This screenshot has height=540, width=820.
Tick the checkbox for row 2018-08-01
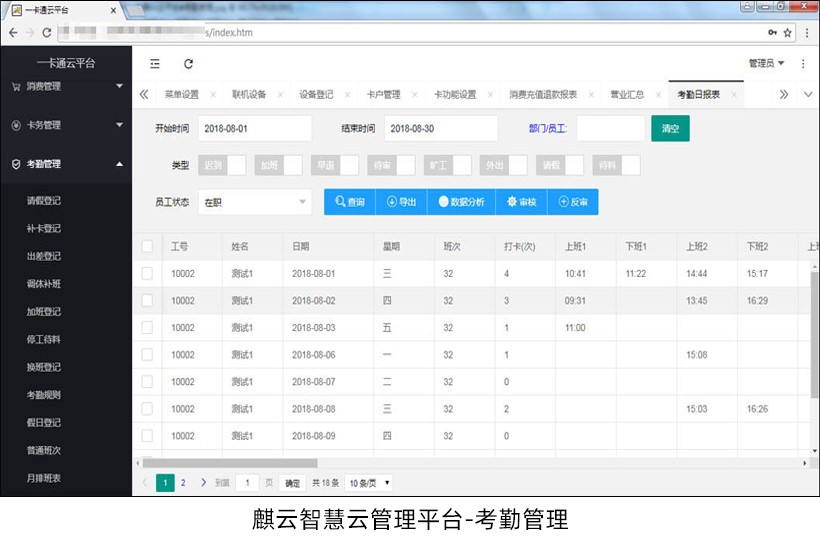click(x=147, y=273)
